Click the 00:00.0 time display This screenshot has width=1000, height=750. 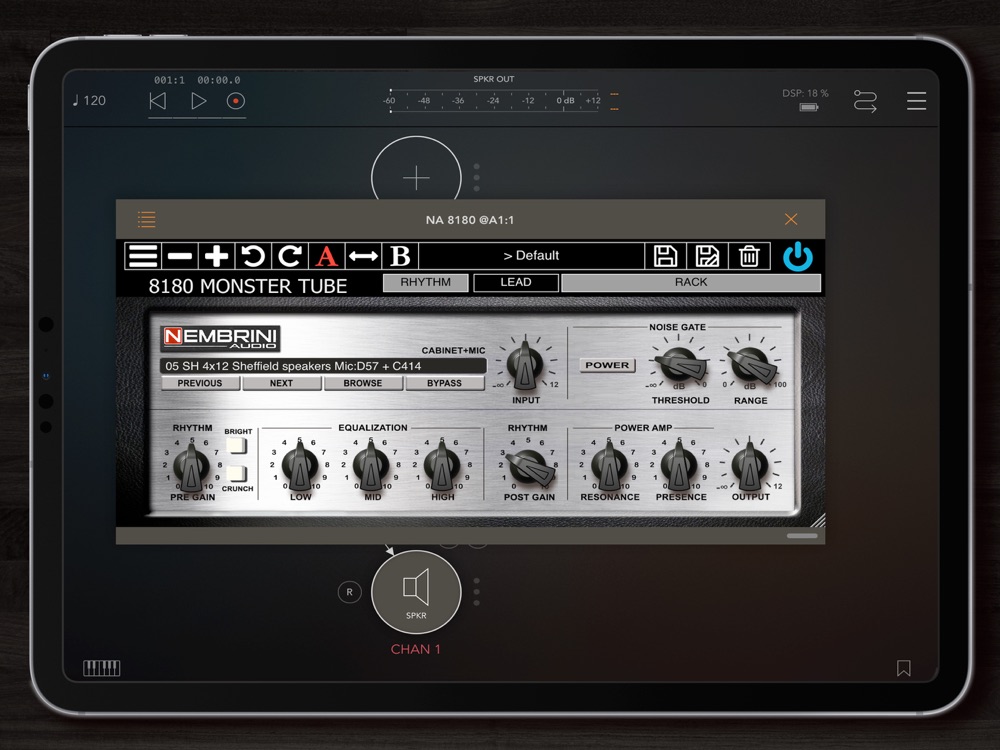pos(219,80)
